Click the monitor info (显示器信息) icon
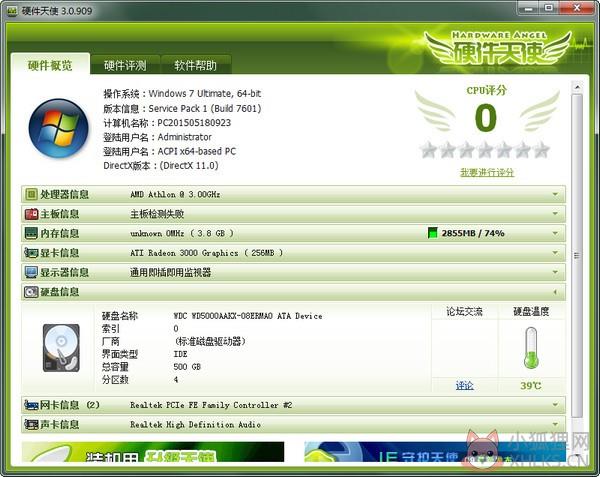This screenshot has width=600, height=477. 31,272
